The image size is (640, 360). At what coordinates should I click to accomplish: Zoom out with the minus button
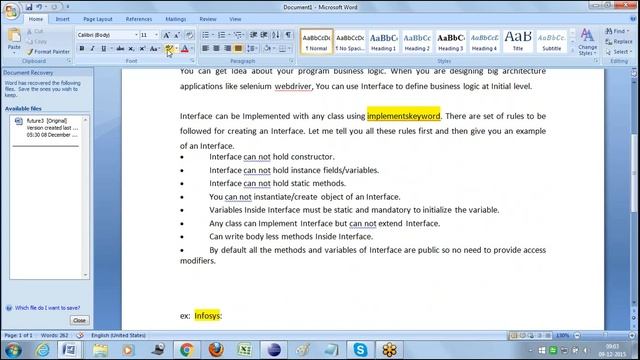(x=577, y=335)
